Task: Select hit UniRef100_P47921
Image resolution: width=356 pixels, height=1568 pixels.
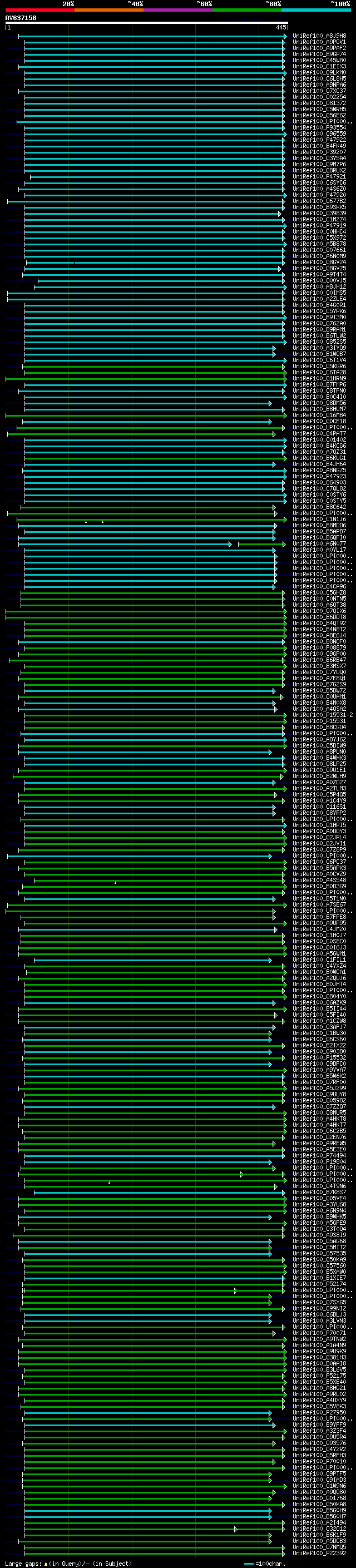Action: [319, 176]
